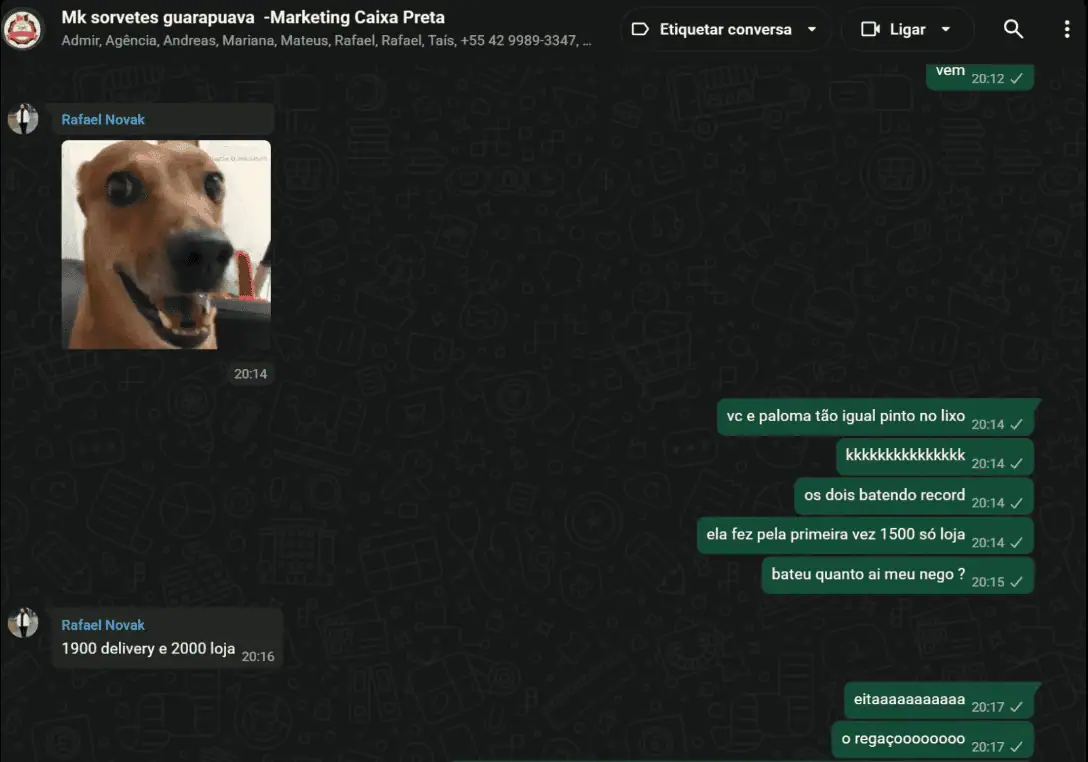Click the group members list under the title
Viewport: 1088px width, 762px height.
[x=325, y=41]
